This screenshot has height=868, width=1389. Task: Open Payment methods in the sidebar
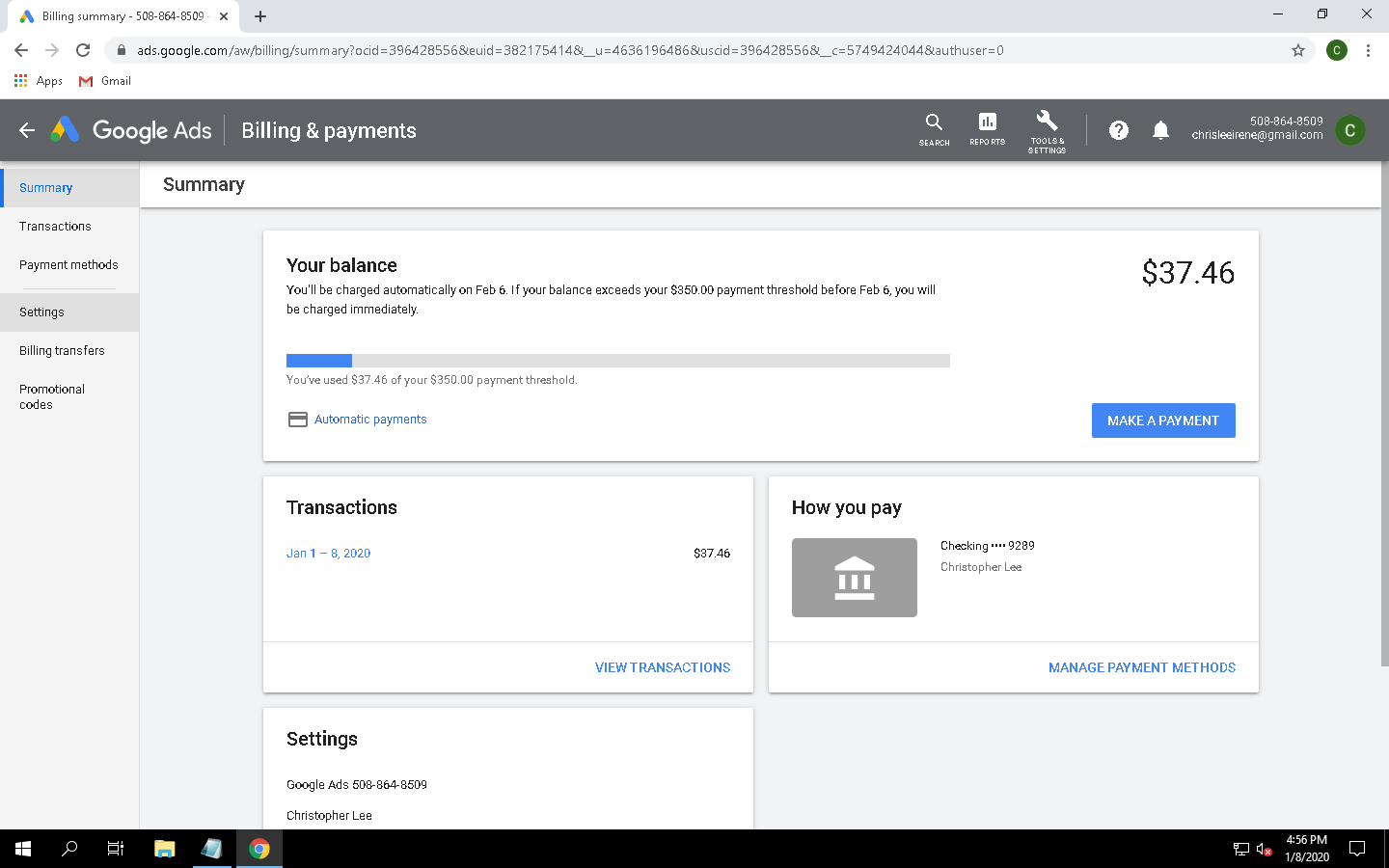click(69, 265)
